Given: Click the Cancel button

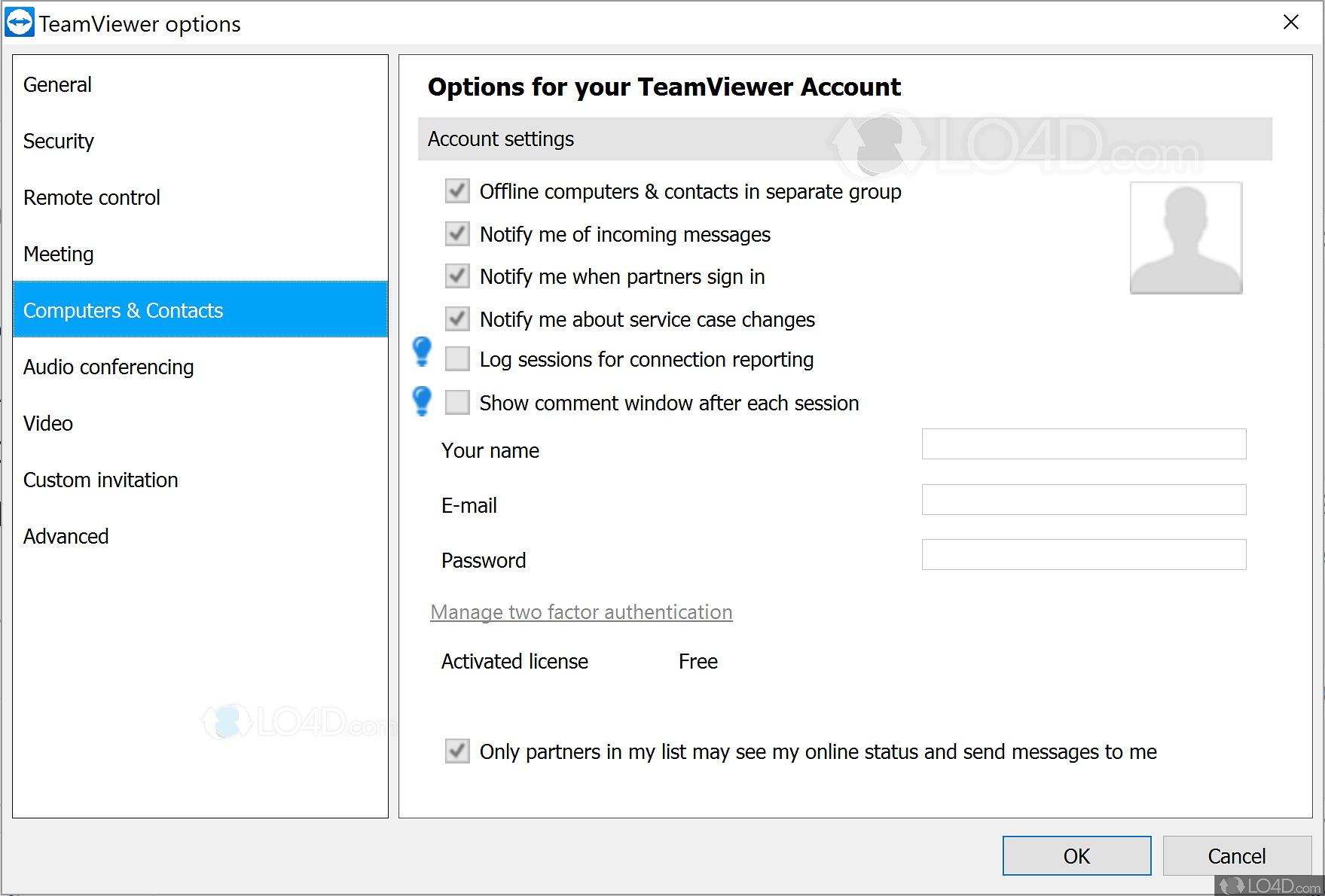Looking at the screenshot, I should (x=1236, y=856).
